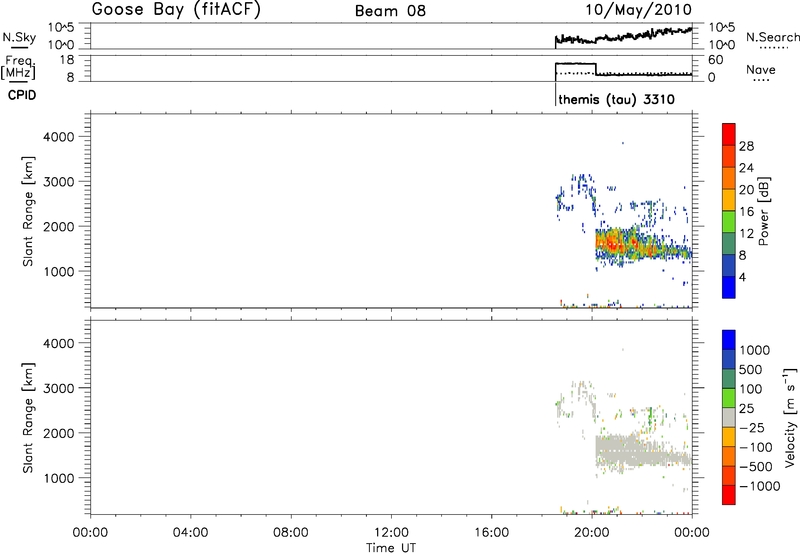
Task: Click the "Nave" legend label
Action: tap(761, 70)
